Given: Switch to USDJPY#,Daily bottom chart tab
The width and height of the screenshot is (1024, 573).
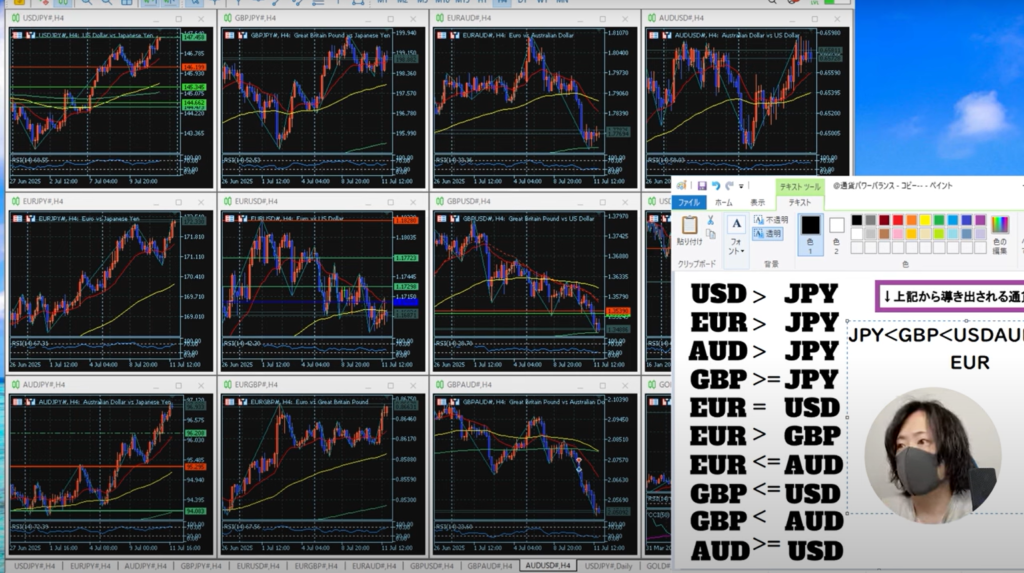Looking at the screenshot, I should [609, 566].
